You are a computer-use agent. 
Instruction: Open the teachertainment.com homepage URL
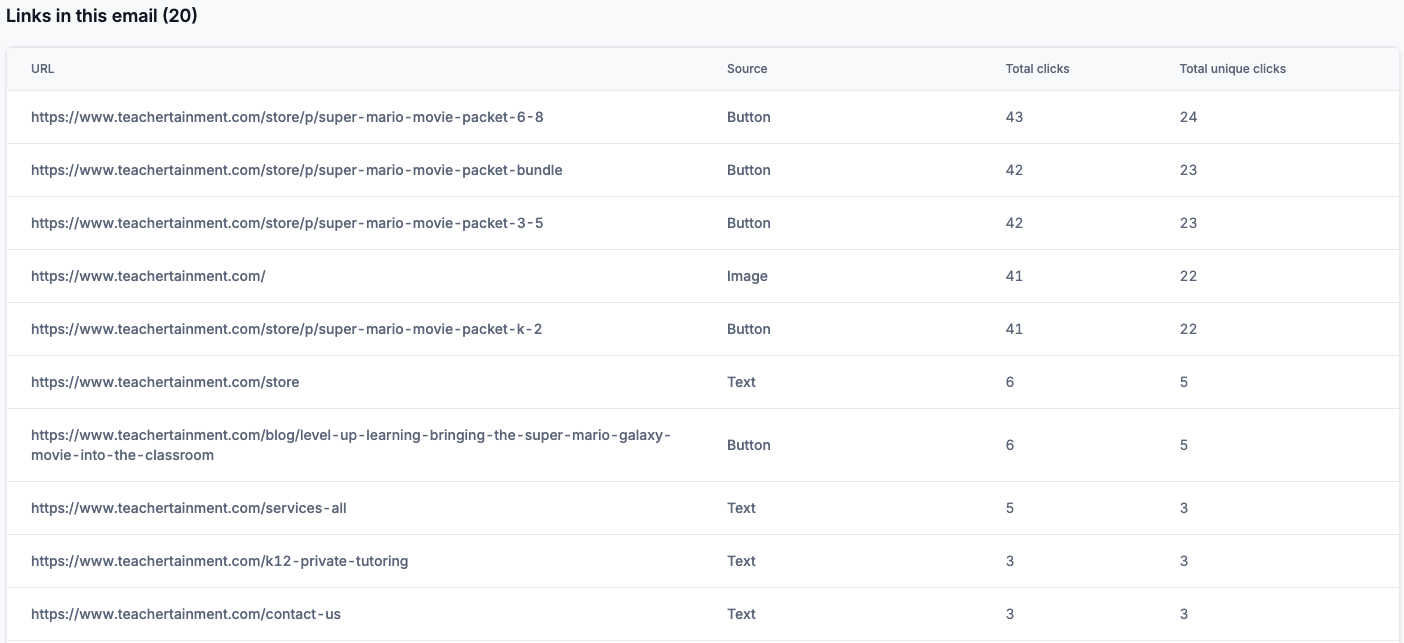point(148,276)
